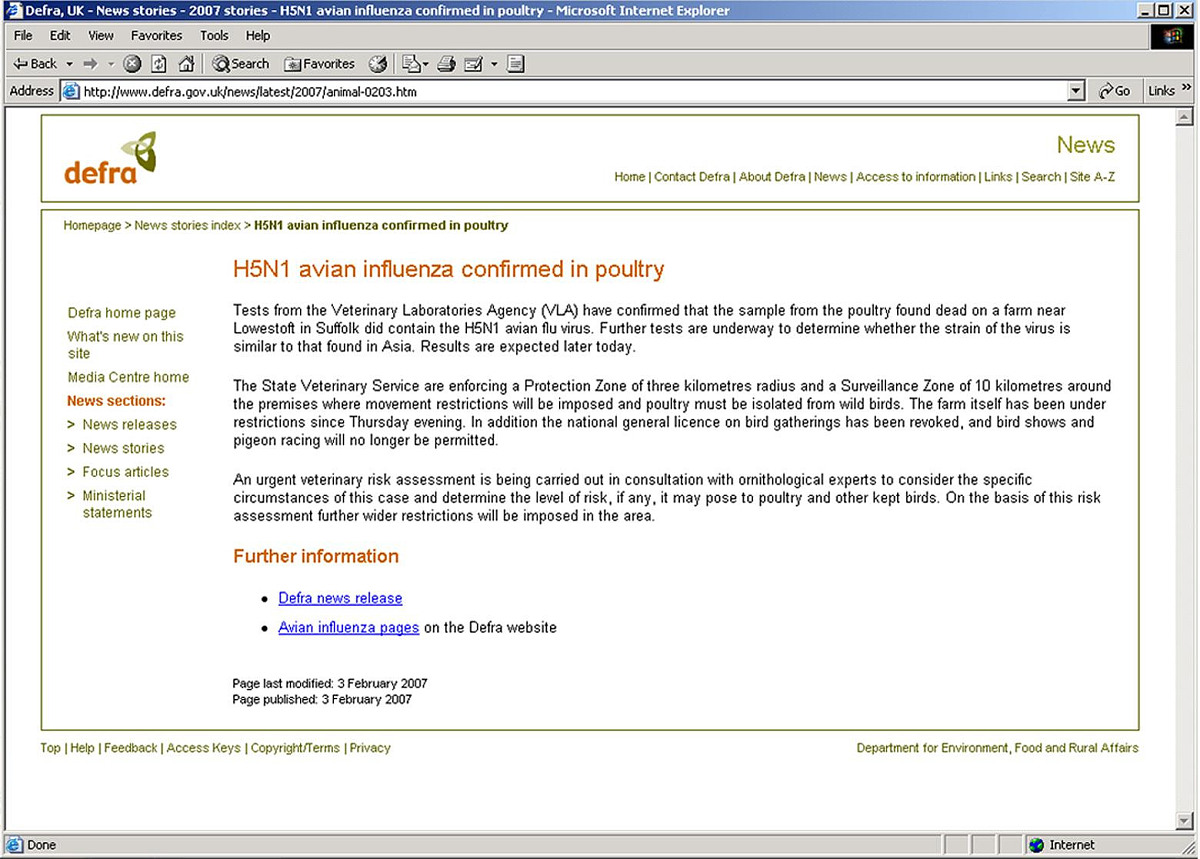Viewport: 1200px width, 859px height.
Task: Click the header Links link
Action: [998, 177]
